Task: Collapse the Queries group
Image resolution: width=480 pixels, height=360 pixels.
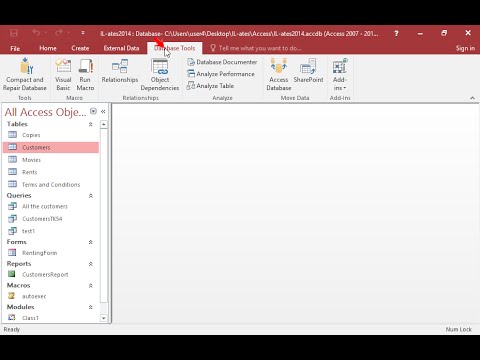Action: pos(90,196)
